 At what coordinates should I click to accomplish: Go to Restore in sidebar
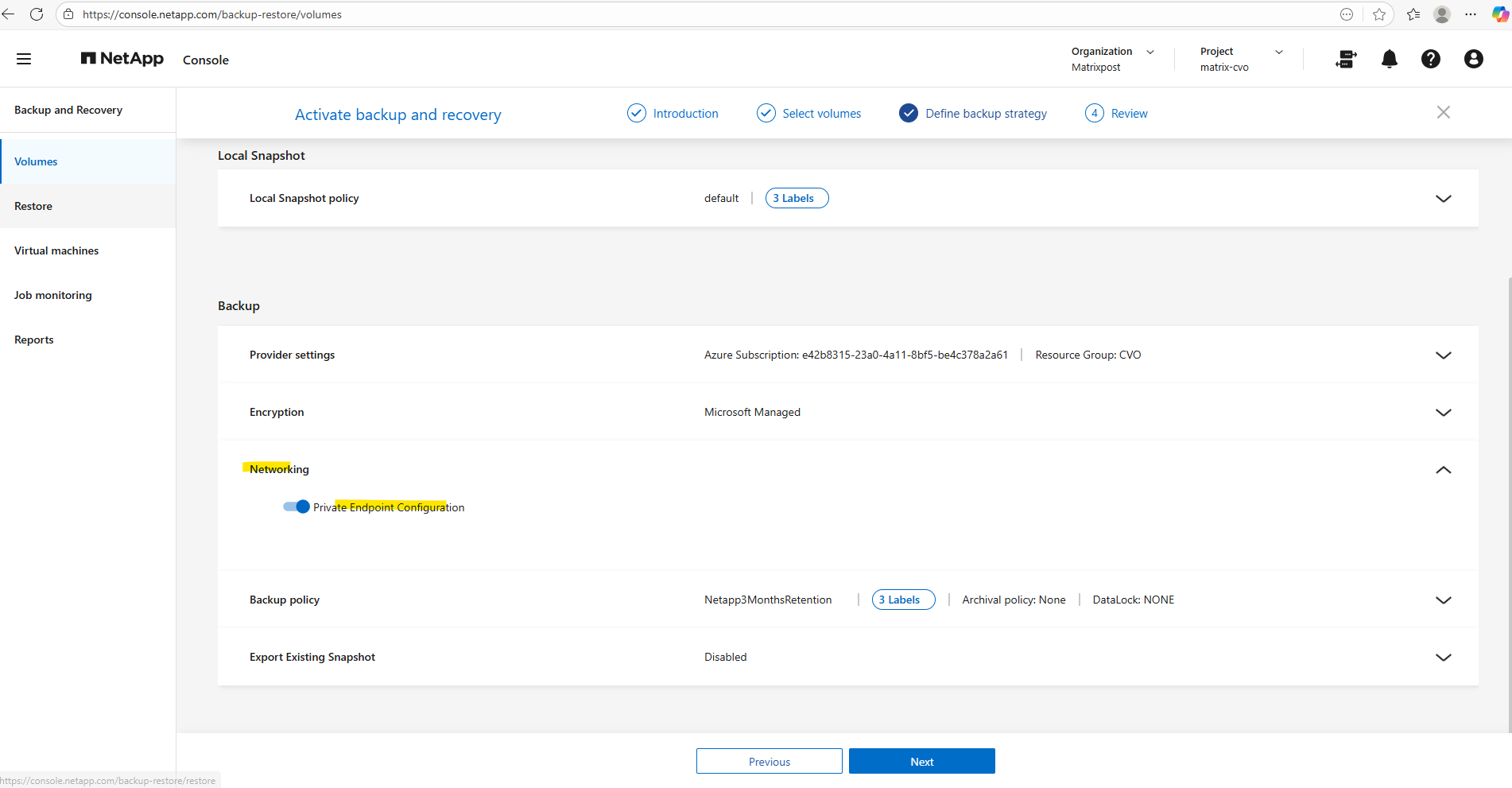[x=33, y=206]
